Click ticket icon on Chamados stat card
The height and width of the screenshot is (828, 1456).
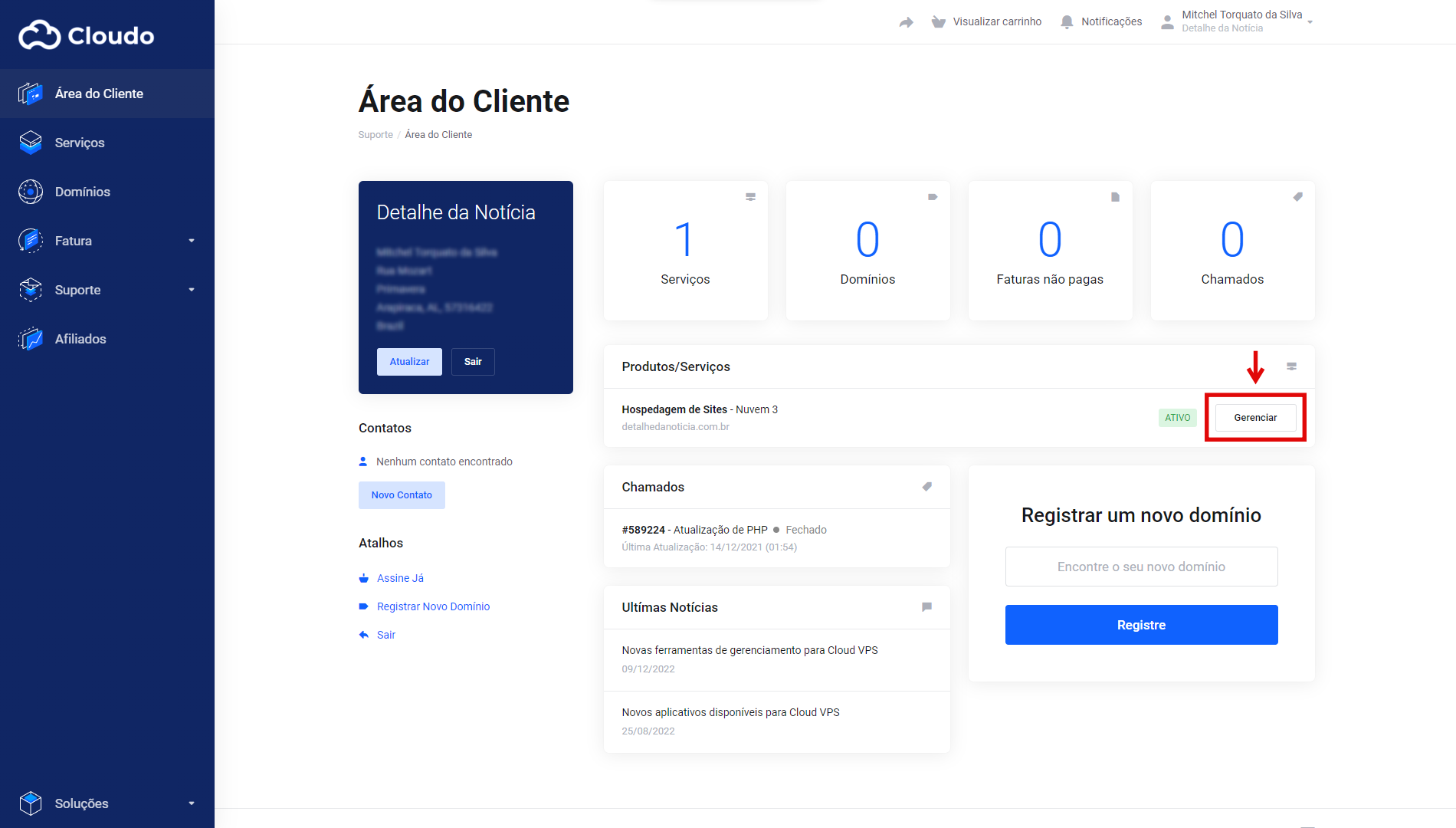click(1298, 197)
